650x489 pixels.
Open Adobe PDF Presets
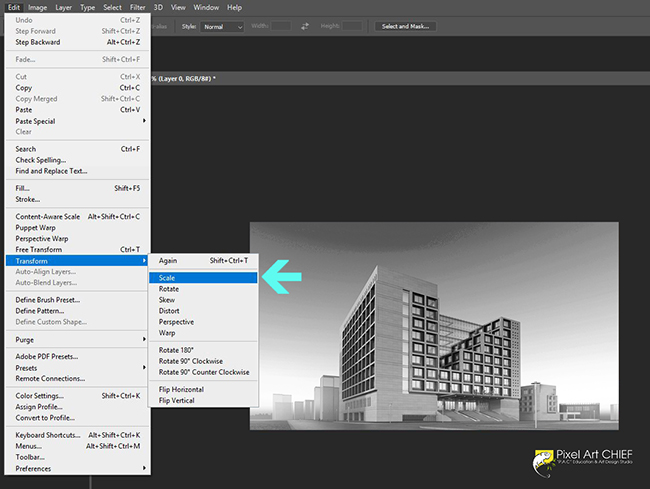click(x=78, y=356)
